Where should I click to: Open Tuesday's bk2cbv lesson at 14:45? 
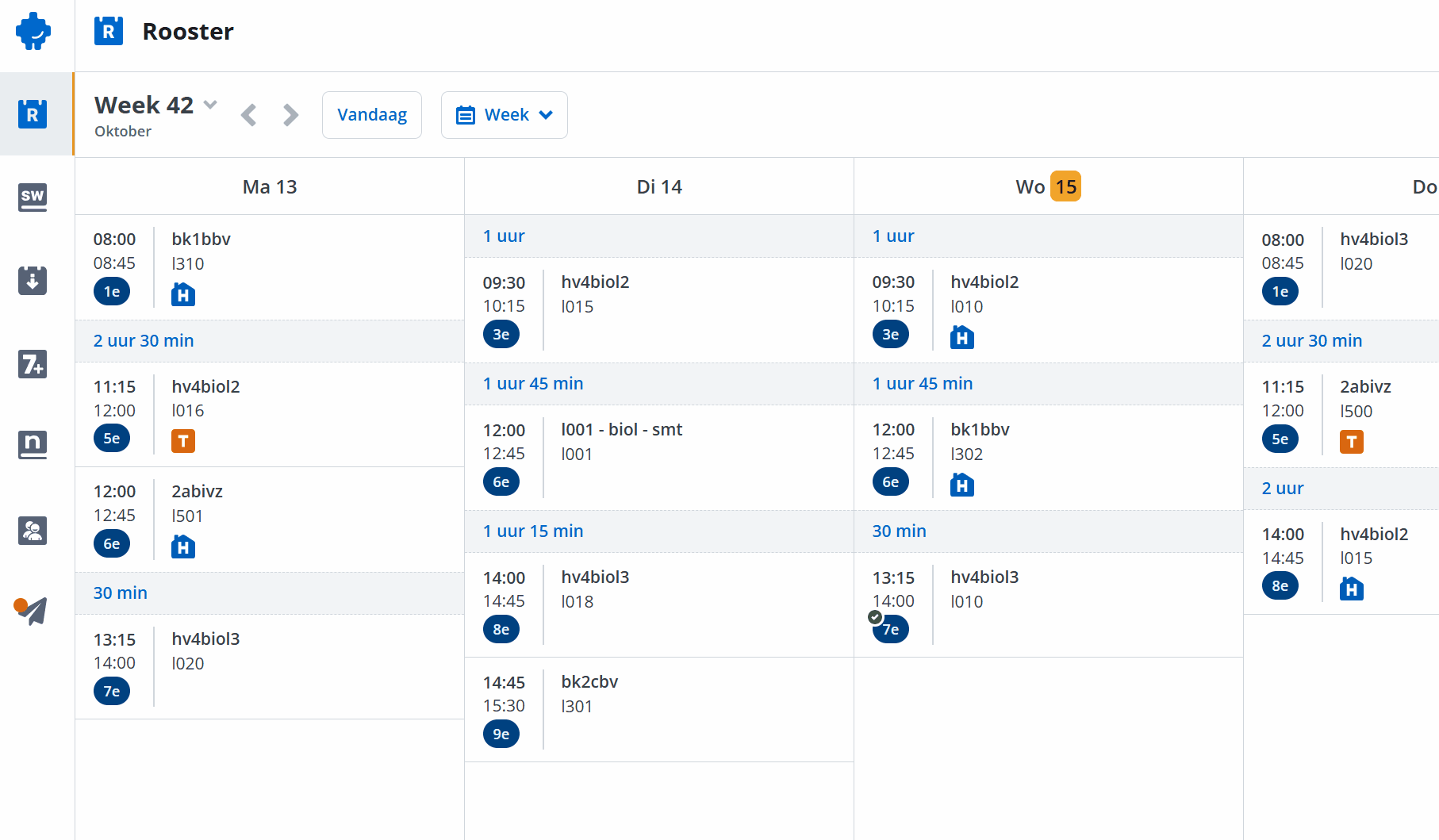coord(658,709)
